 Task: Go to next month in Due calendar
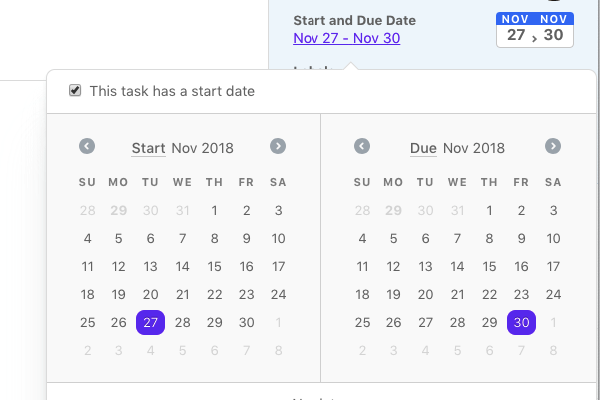click(x=553, y=146)
